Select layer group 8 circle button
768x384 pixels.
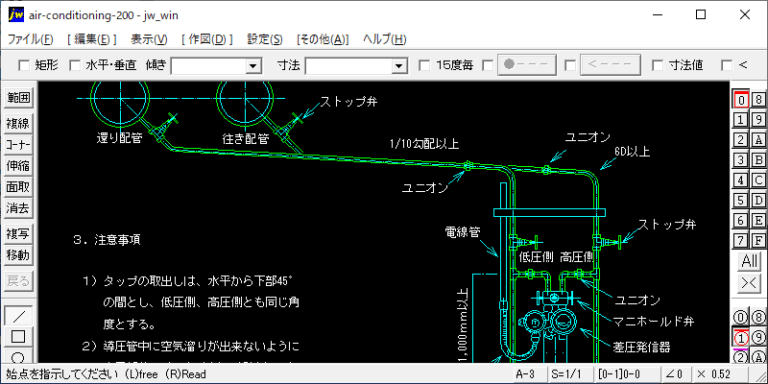click(x=759, y=317)
